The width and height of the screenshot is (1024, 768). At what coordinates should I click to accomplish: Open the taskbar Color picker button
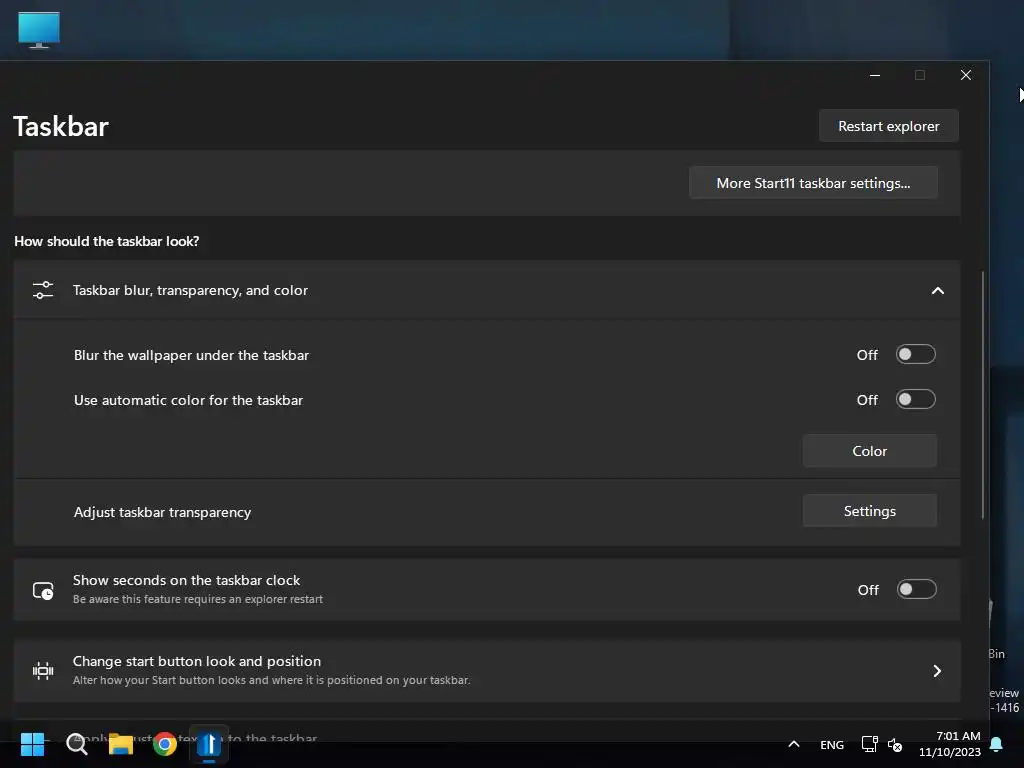869,451
